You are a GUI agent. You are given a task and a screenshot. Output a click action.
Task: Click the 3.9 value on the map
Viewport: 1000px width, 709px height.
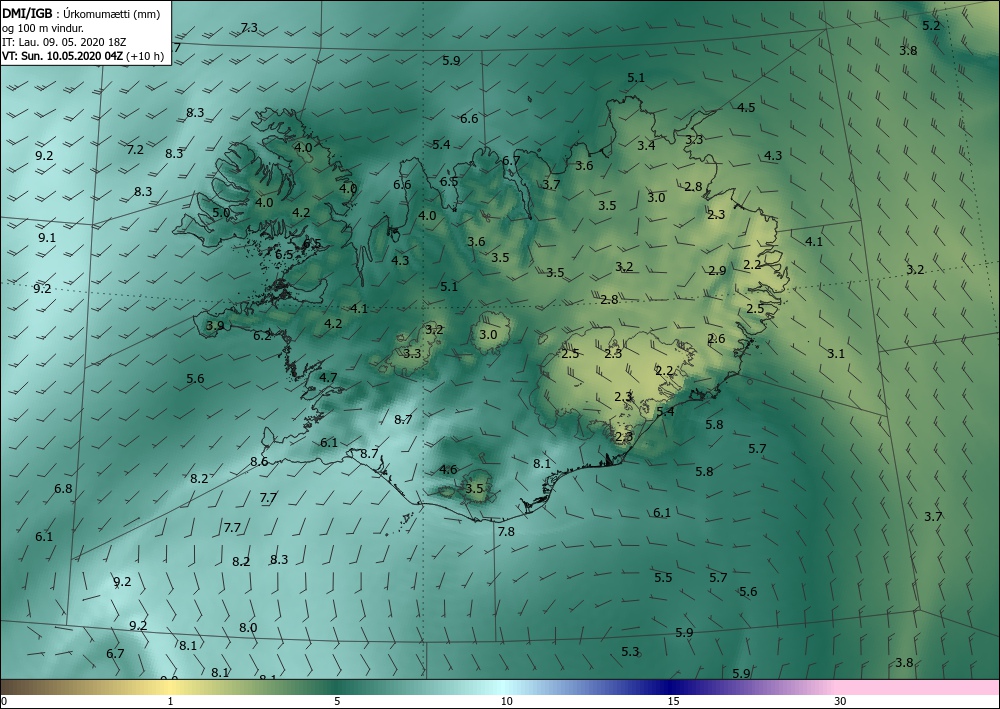[215, 326]
